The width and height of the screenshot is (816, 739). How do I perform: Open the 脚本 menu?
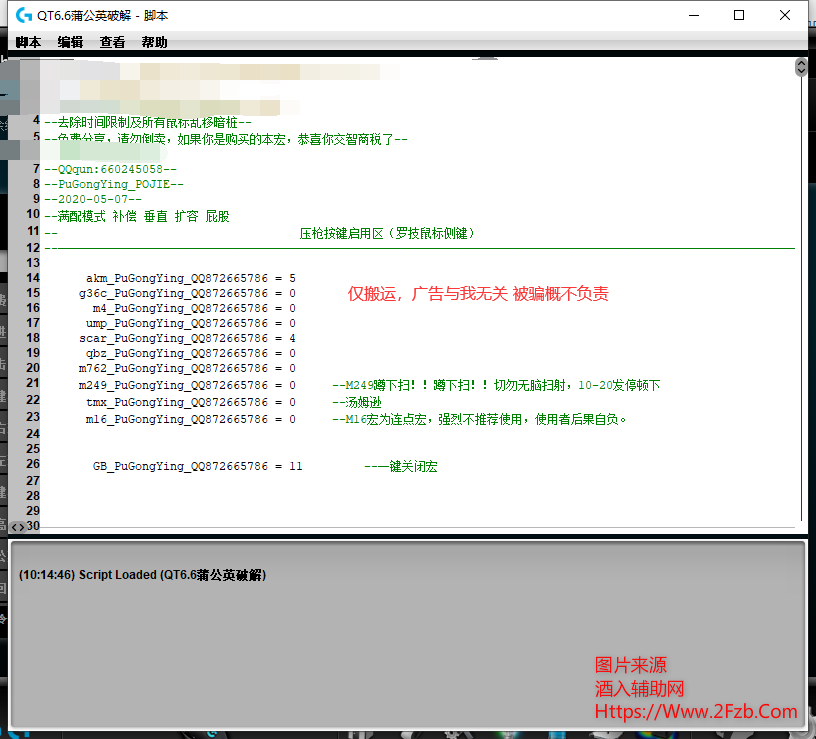[28, 42]
